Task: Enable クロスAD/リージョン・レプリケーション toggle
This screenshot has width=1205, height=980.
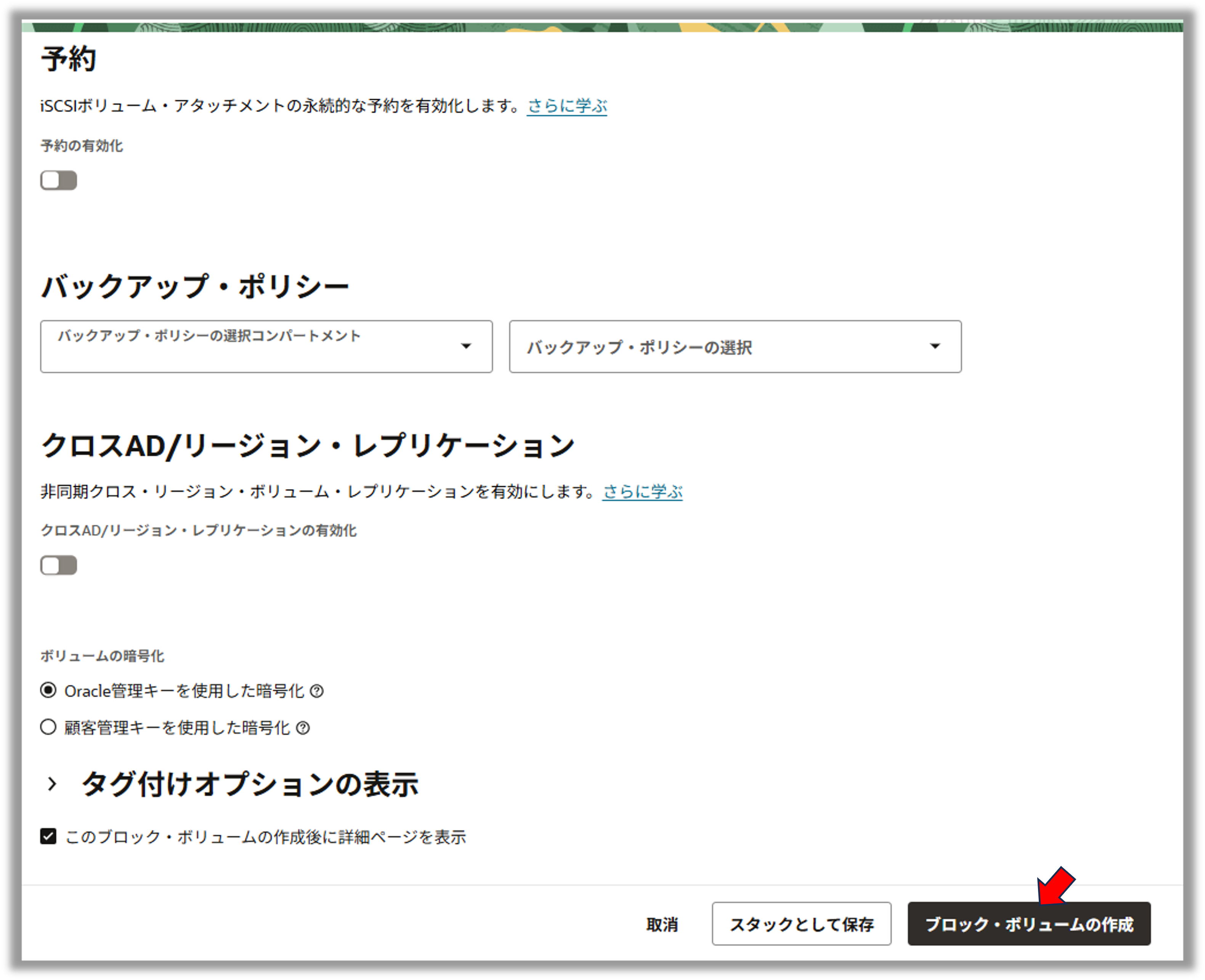Action: pos(59,565)
